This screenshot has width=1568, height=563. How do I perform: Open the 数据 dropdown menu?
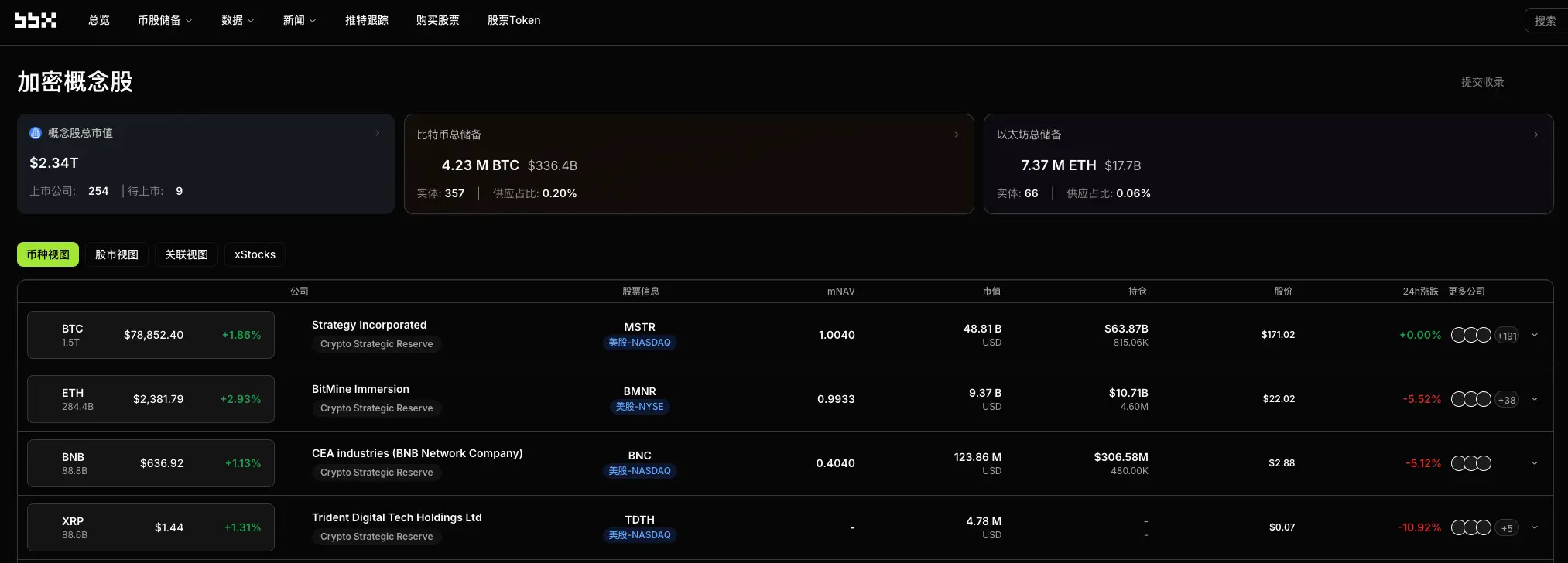(237, 20)
